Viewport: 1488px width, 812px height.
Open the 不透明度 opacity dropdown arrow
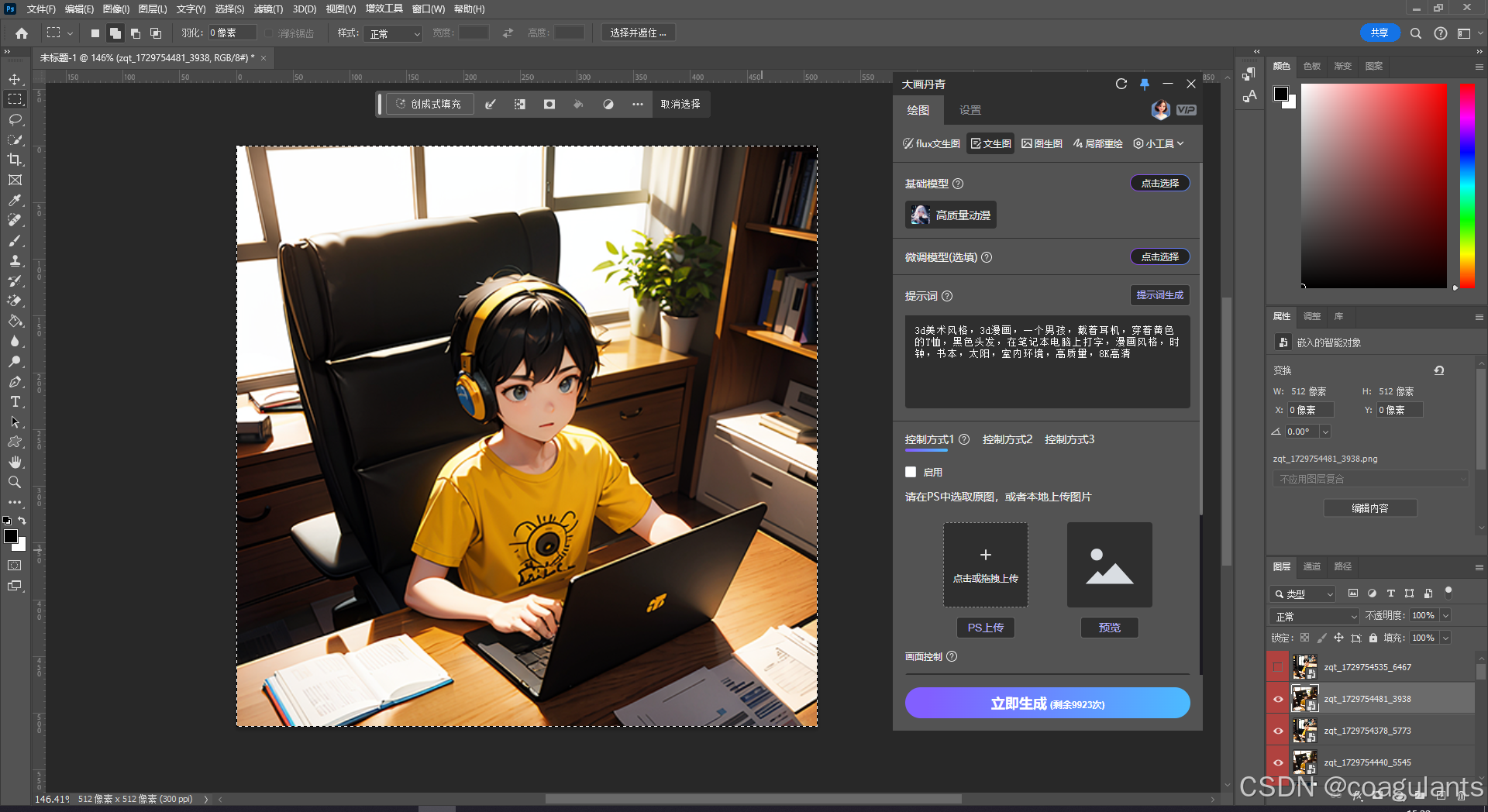[1445, 615]
